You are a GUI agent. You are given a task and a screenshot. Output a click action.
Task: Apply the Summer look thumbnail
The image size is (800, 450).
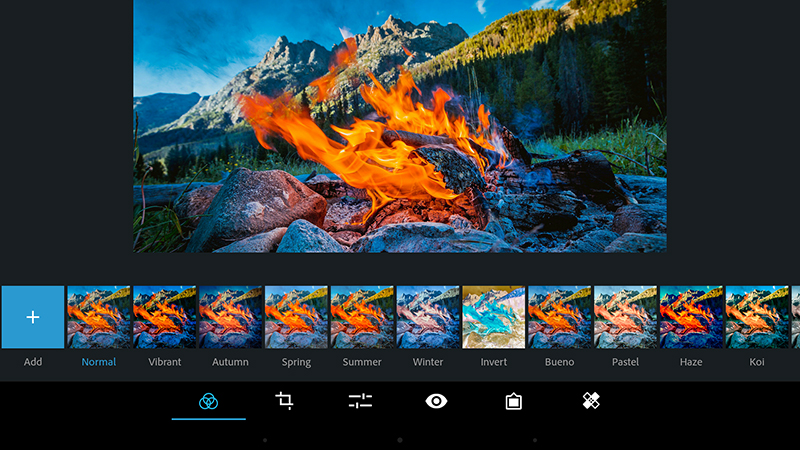362,317
